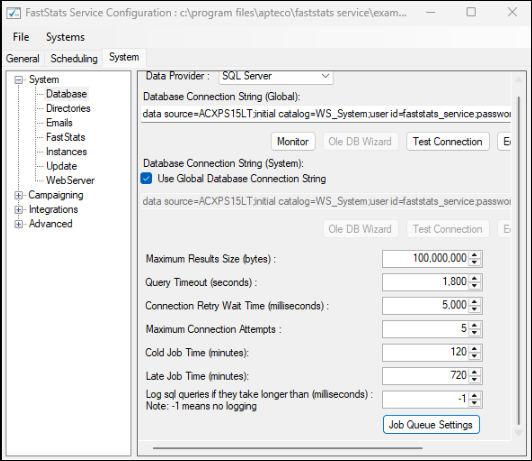This screenshot has height=461, width=532.
Task: Collapse the System tree node
Action: 19,80
